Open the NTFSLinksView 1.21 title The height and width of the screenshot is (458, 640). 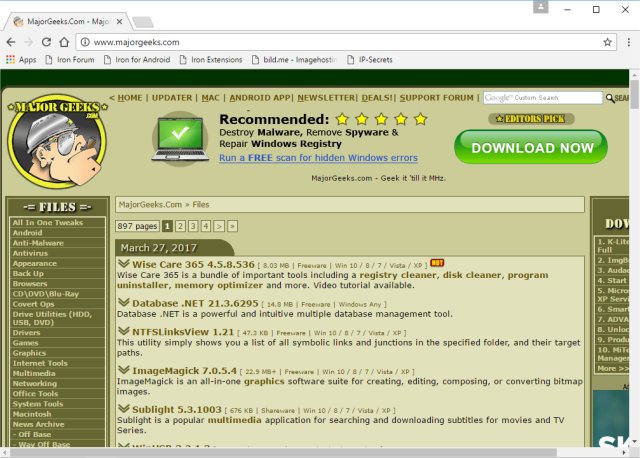(x=183, y=332)
